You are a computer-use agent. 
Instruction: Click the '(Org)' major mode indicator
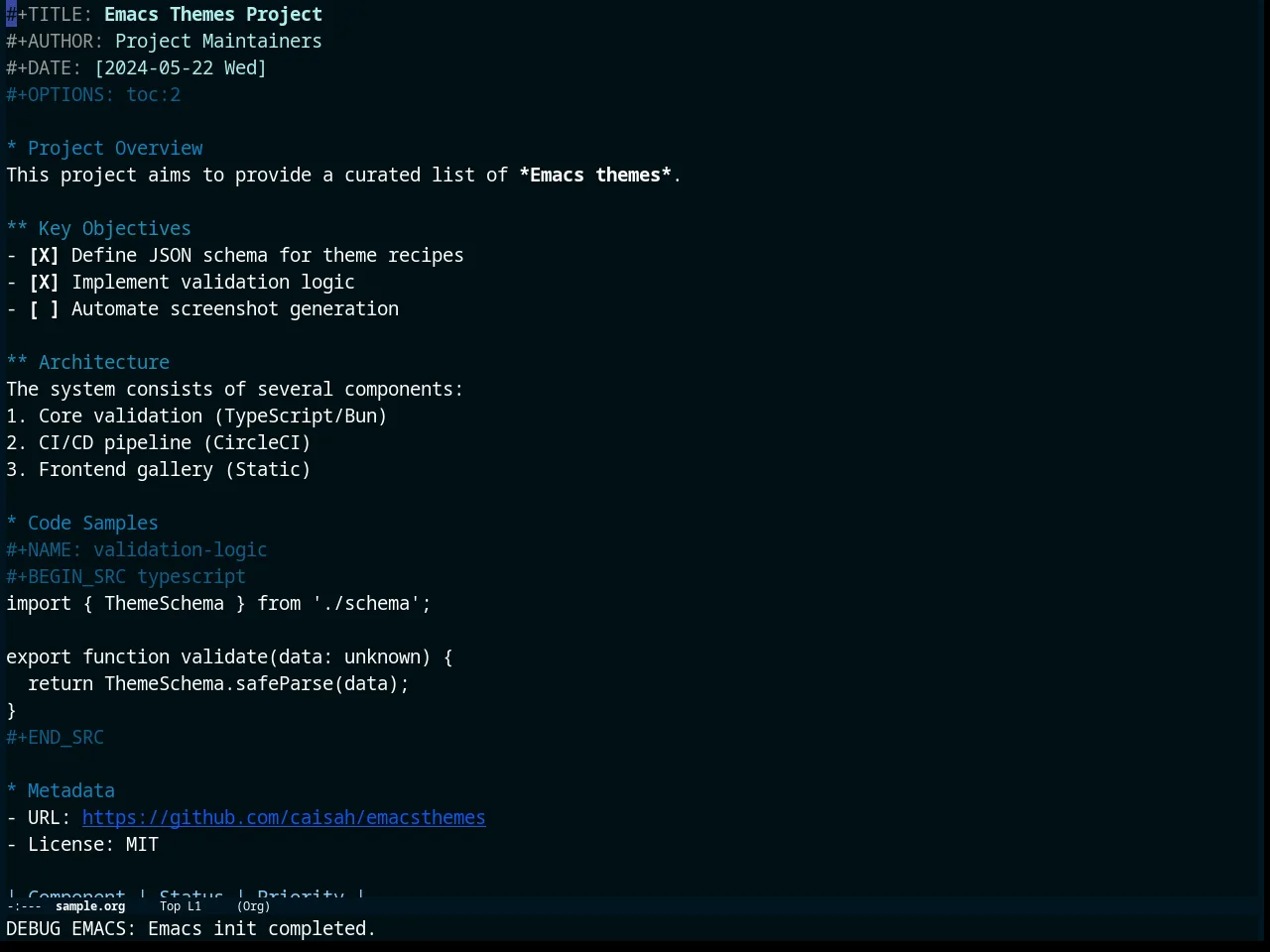pyautogui.click(x=253, y=906)
